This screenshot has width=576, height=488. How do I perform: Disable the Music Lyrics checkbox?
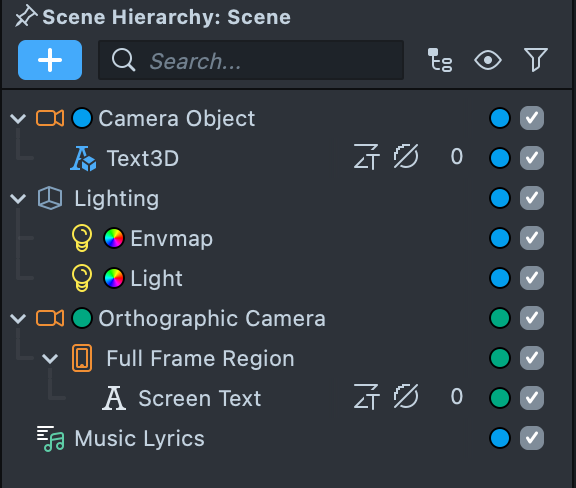(x=532, y=438)
